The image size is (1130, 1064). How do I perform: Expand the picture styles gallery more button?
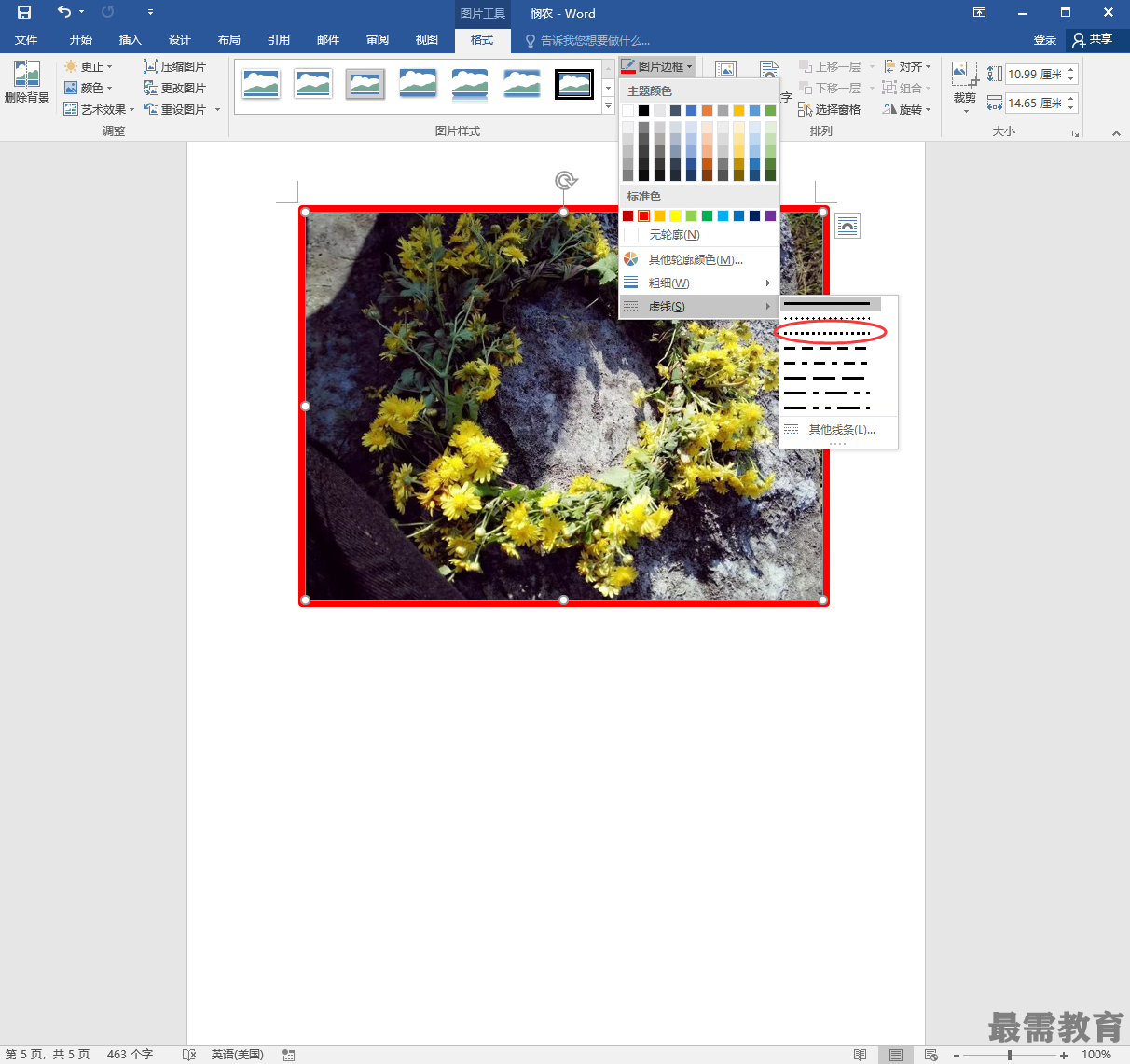[608, 106]
